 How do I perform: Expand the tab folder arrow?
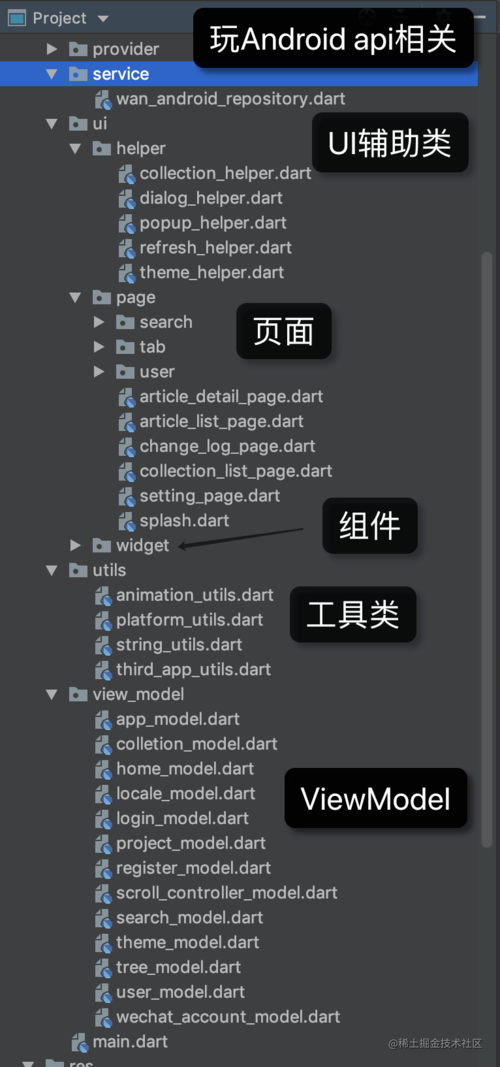pos(99,347)
